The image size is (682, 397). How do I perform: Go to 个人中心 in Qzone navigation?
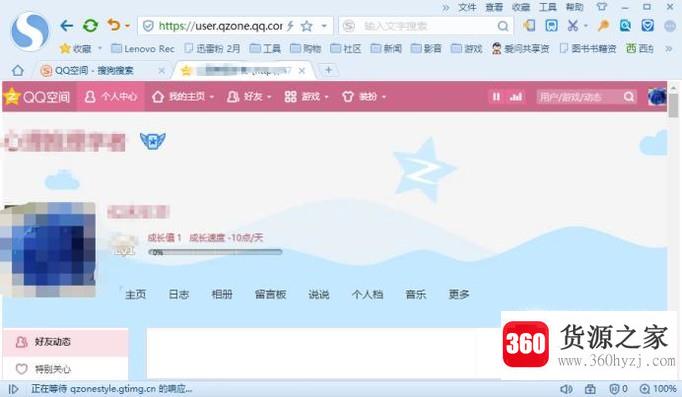tap(110, 97)
